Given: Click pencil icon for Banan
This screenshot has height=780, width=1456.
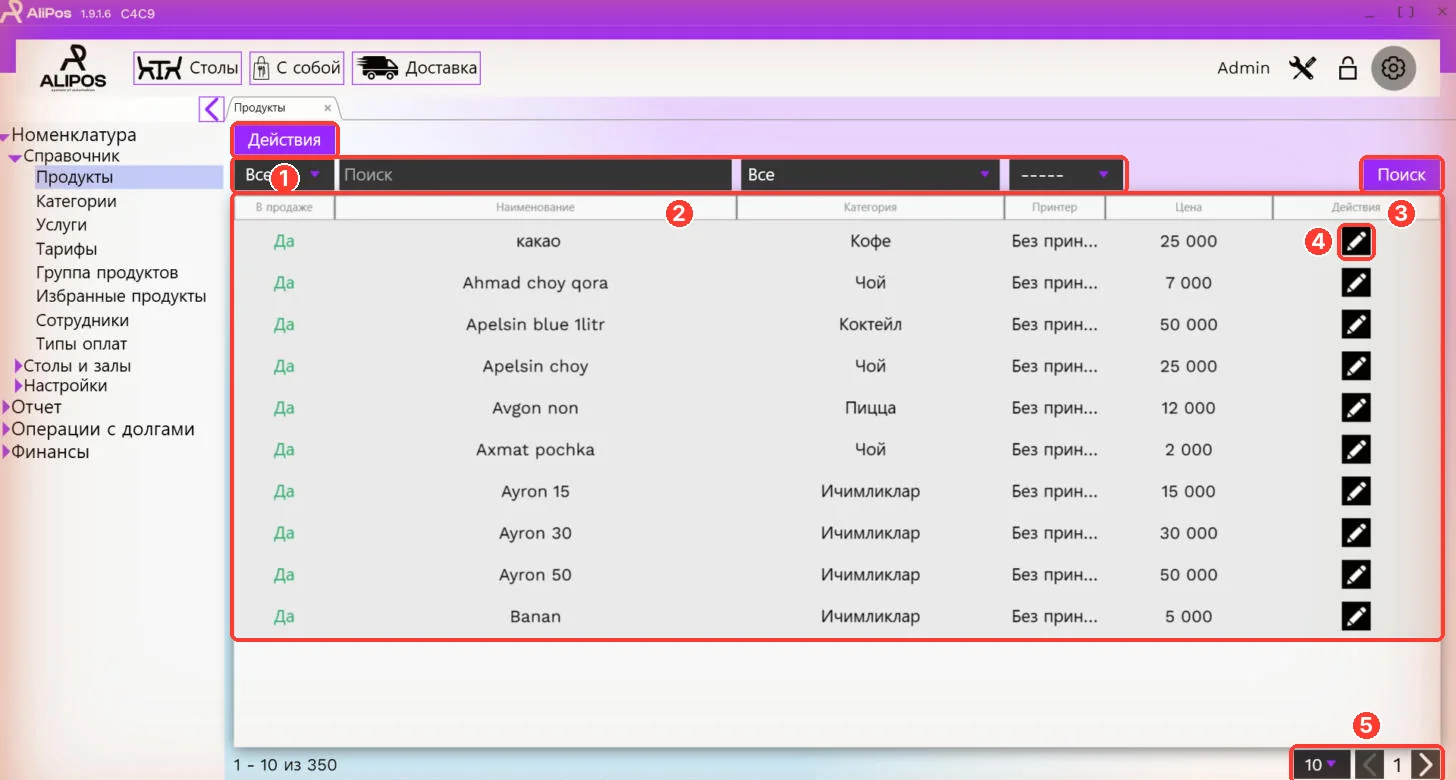Looking at the screenshot, I should [1356, 616].
